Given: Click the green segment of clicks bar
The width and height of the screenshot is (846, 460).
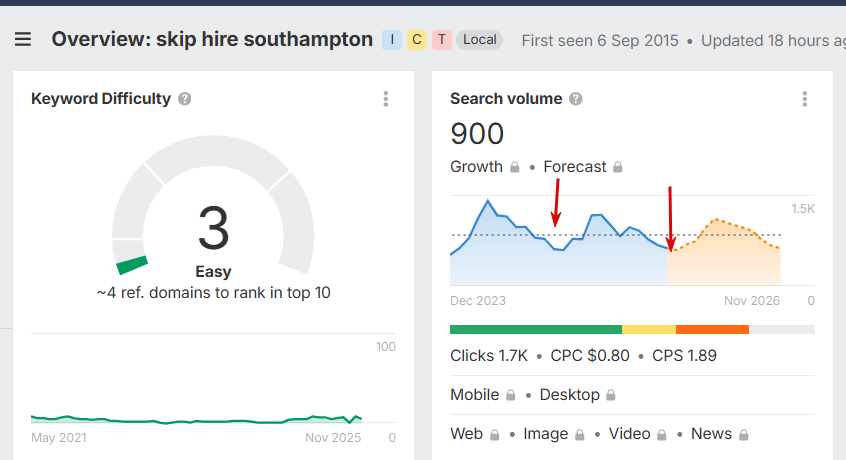Looking at the screenshot, I should click(535, 329).
